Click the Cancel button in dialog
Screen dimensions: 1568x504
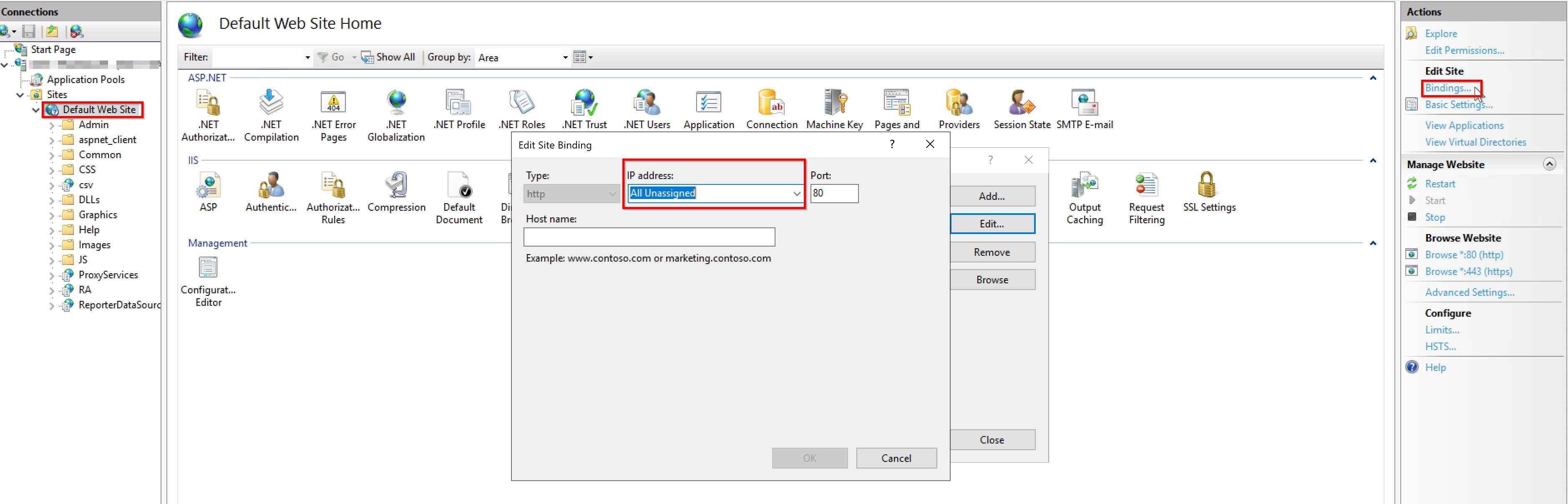tap(896, 459)
